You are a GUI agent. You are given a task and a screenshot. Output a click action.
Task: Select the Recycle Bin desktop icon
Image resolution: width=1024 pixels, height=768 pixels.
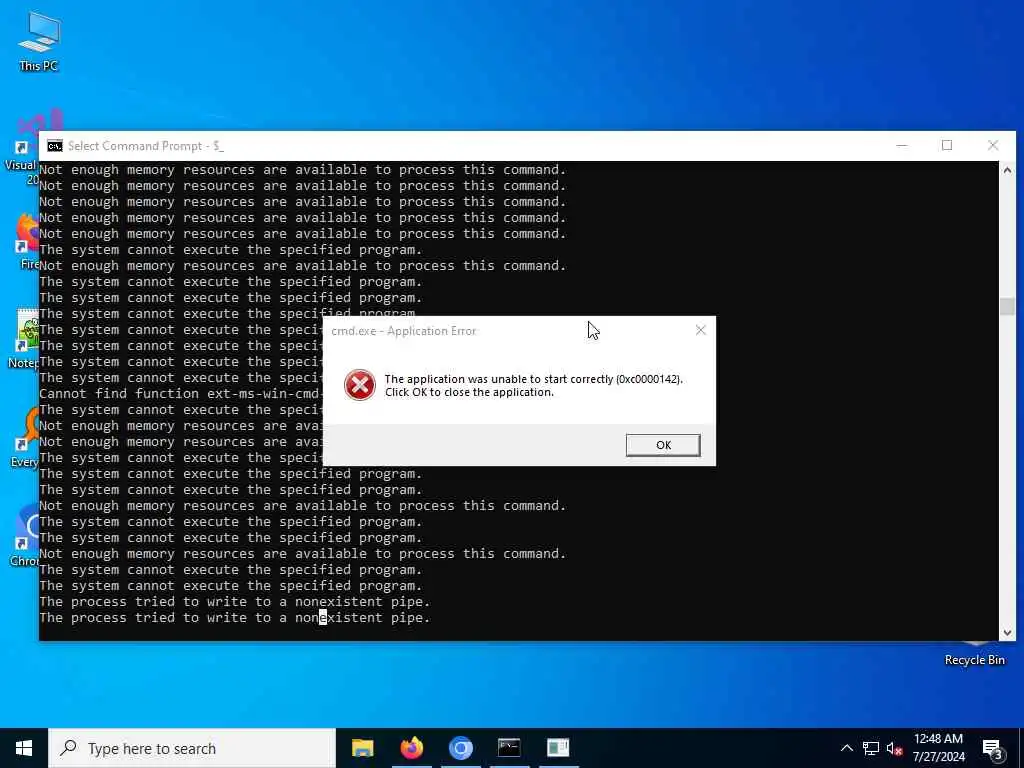click(x=974, y=653)
